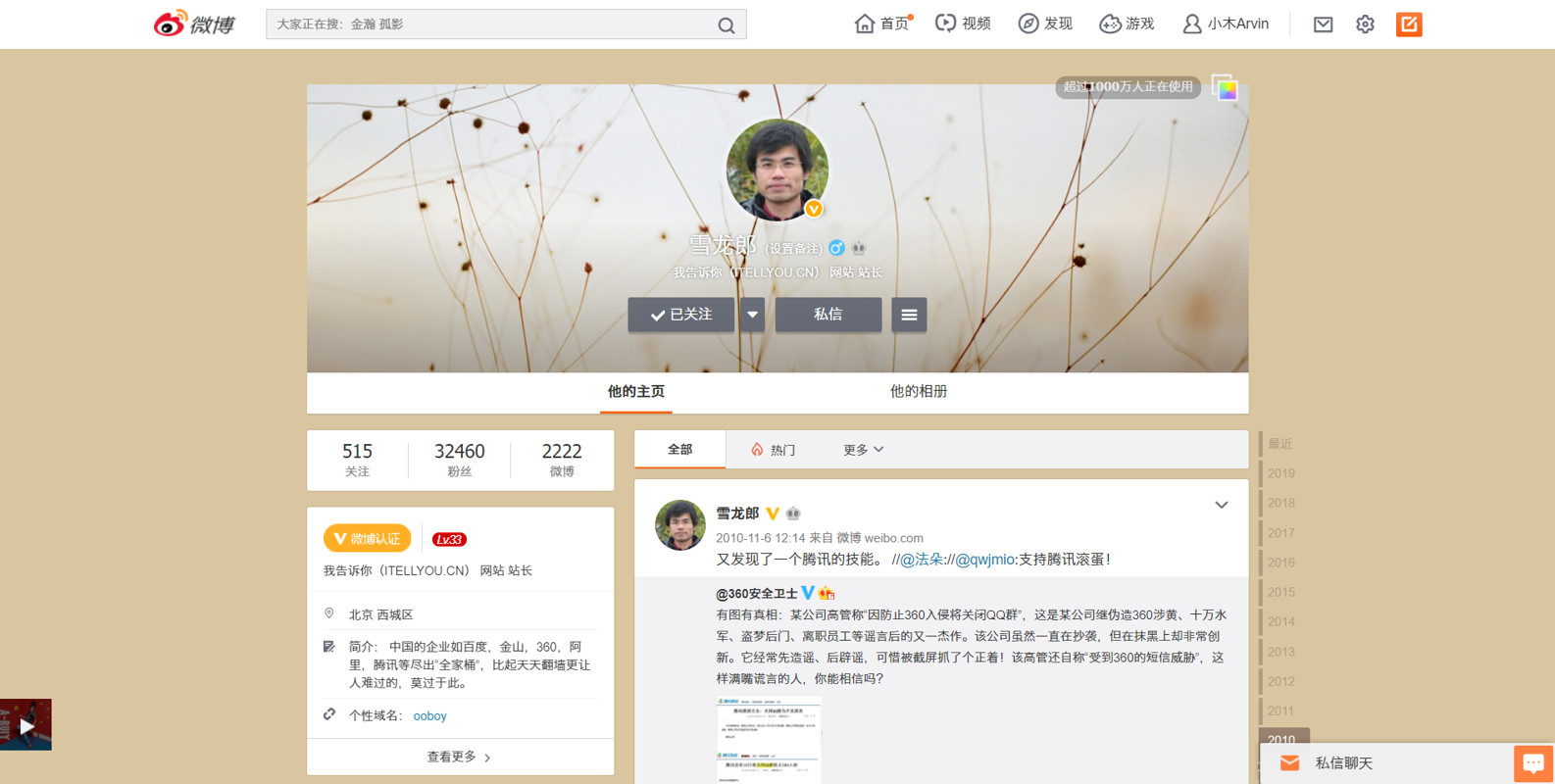The image size is (1555, 784).
Task: Open the 视频 video section
Action: click(x=963, y=24)
